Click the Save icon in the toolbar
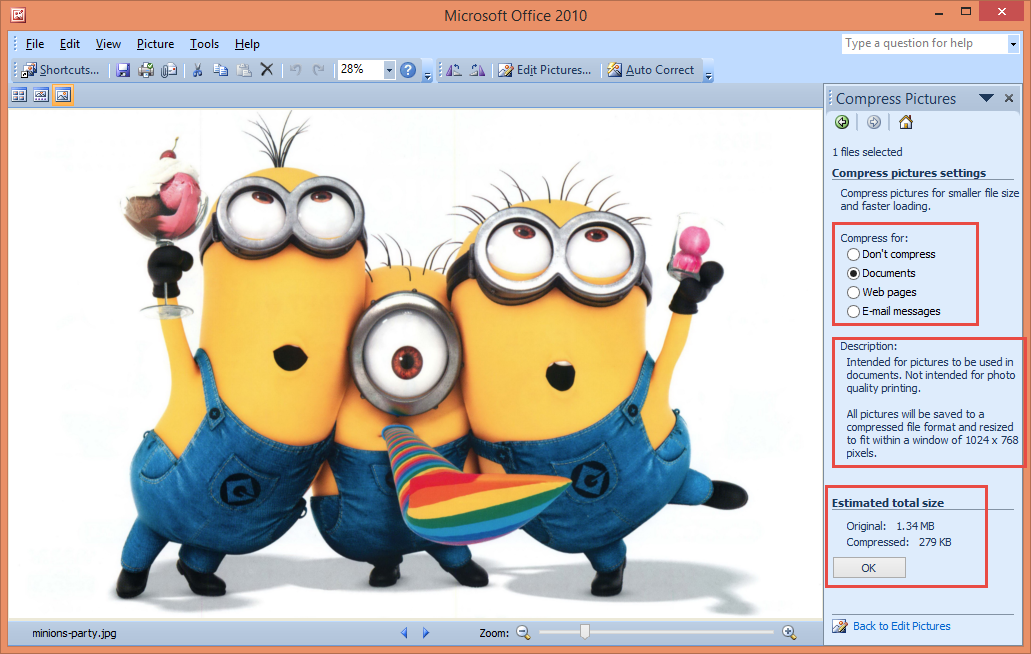This screenshot has width=1031, height=654. pos(123,70)
